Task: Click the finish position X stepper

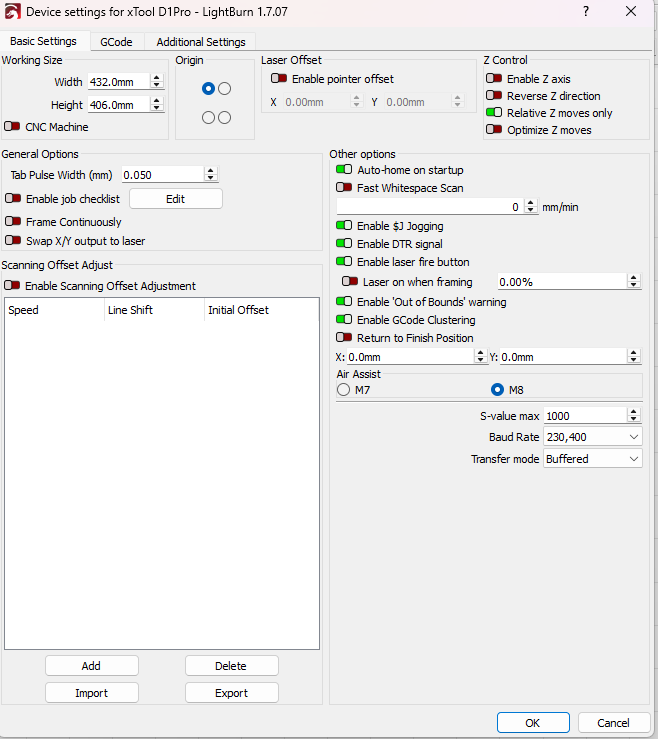Action: coord(481,357)
